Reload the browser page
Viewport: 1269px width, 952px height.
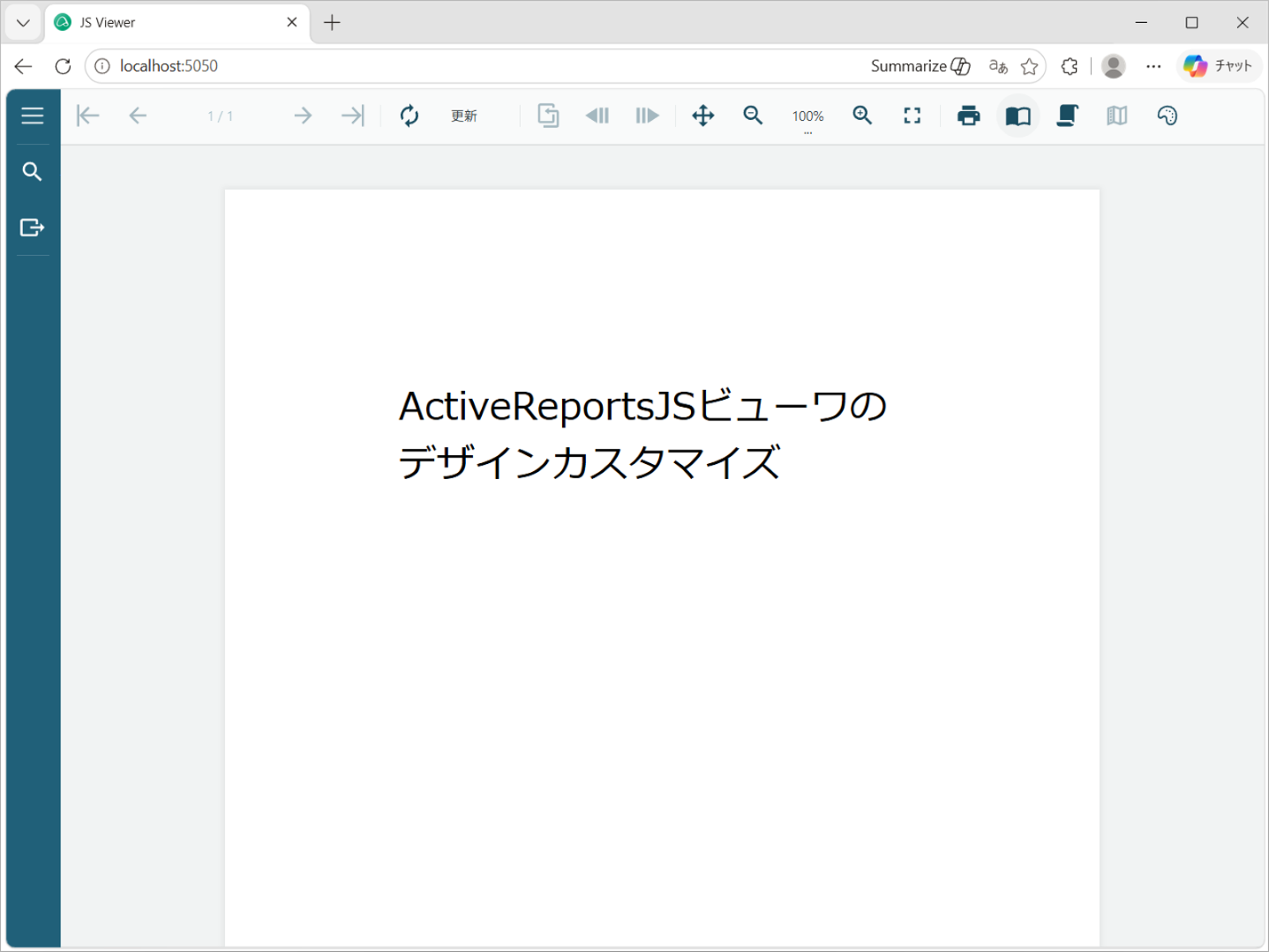point(63,66)
